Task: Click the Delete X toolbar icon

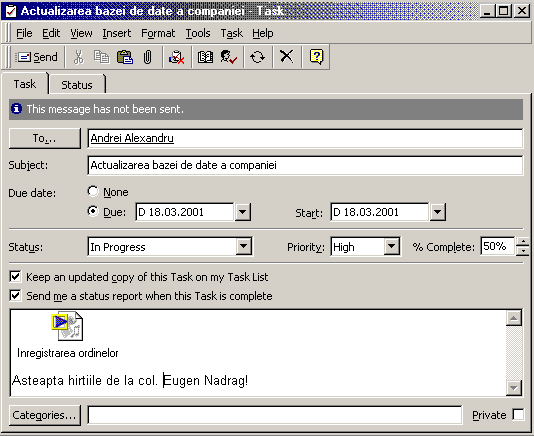Action: click(x=286, y=56)
